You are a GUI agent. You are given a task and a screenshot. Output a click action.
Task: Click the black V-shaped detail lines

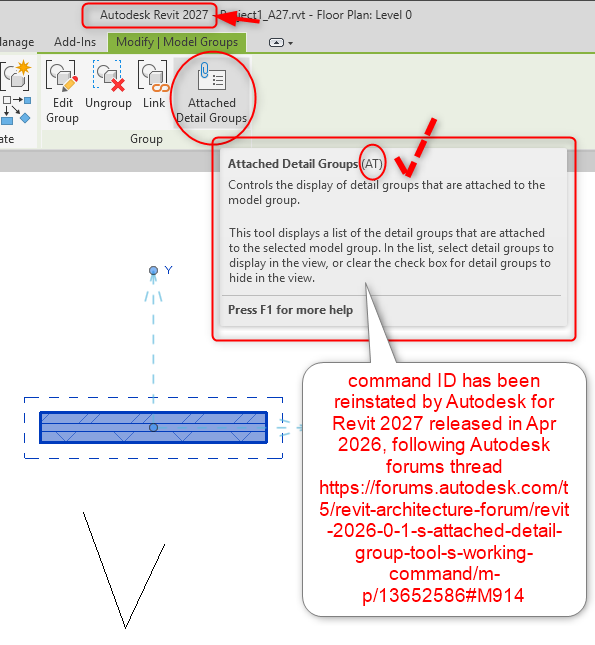(124, 570)
